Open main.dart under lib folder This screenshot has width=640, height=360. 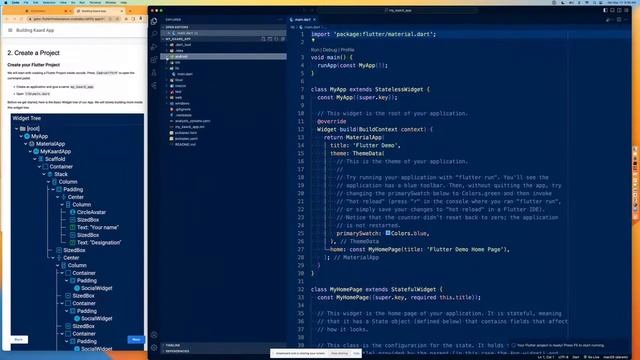[223, 74]
